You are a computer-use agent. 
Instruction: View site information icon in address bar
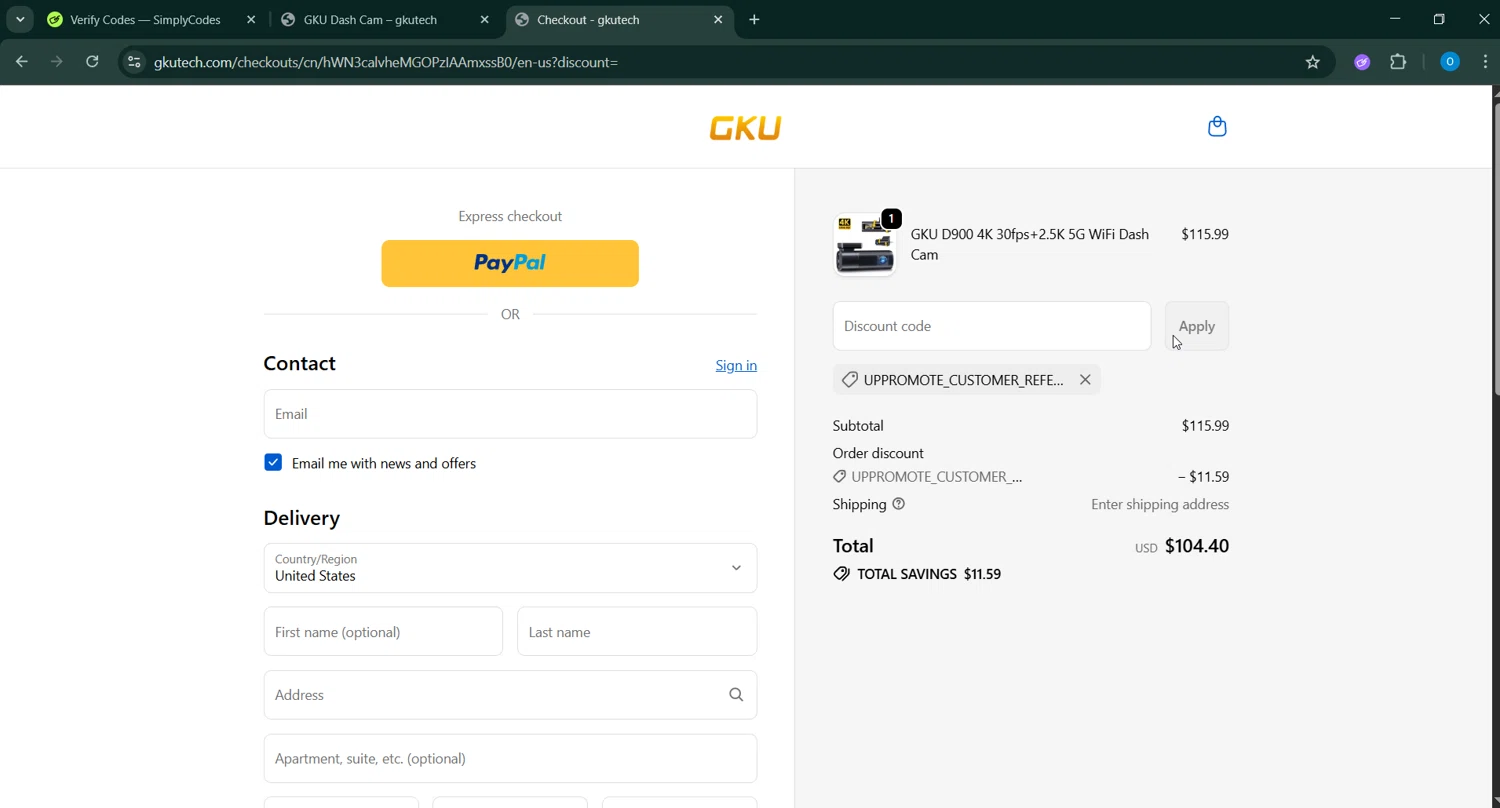[134, 62]
